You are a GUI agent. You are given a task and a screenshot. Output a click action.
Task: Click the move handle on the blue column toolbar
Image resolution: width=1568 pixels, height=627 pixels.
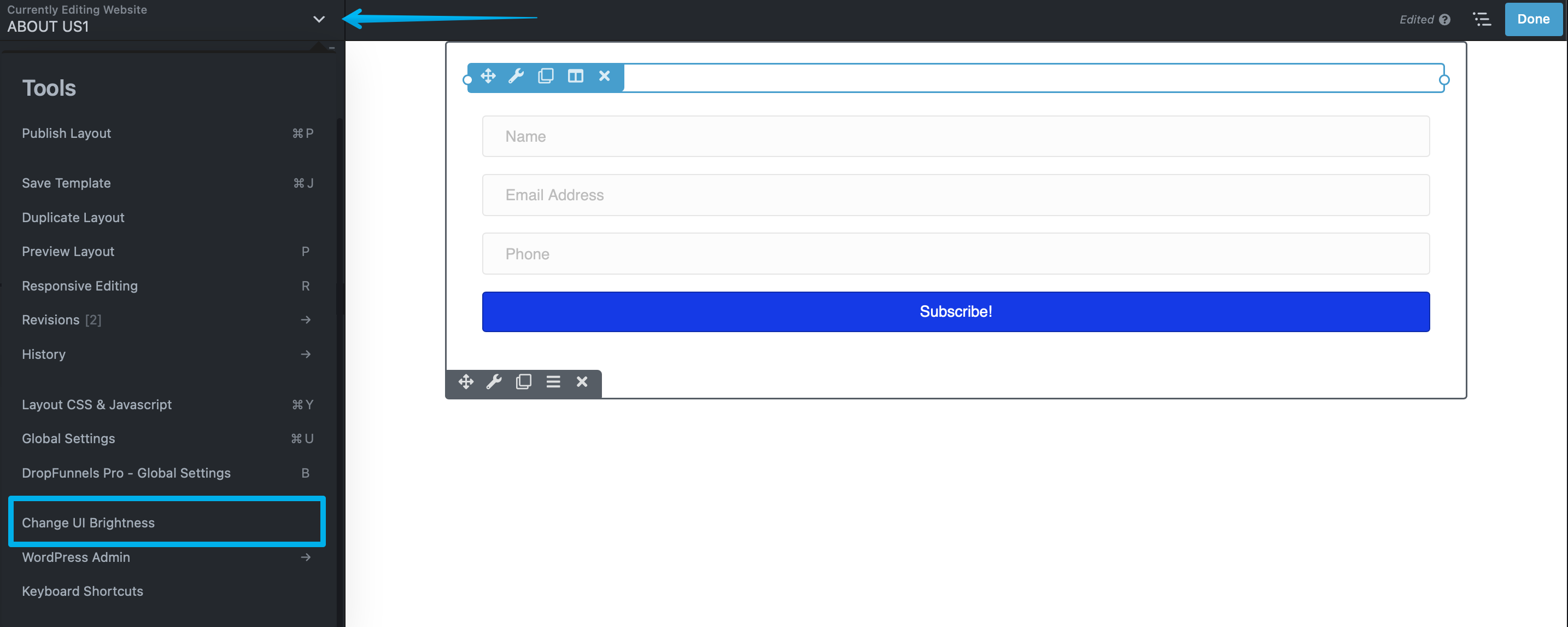click(488, 76)
